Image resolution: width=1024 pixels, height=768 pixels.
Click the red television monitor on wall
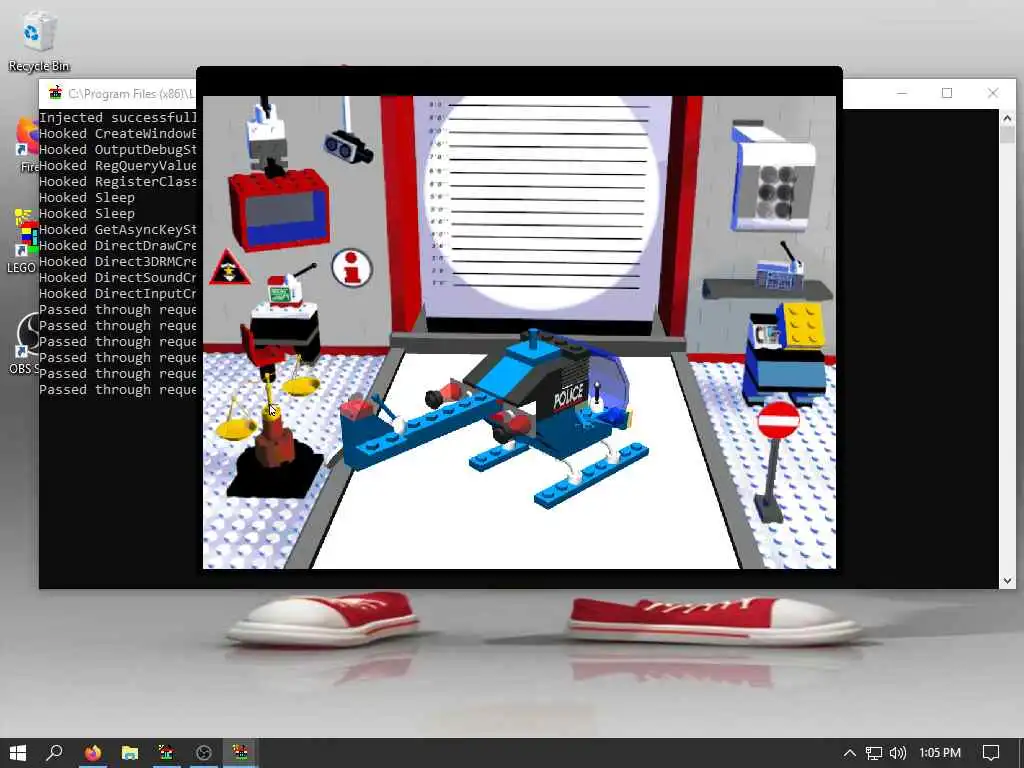[x=280, y=209]
